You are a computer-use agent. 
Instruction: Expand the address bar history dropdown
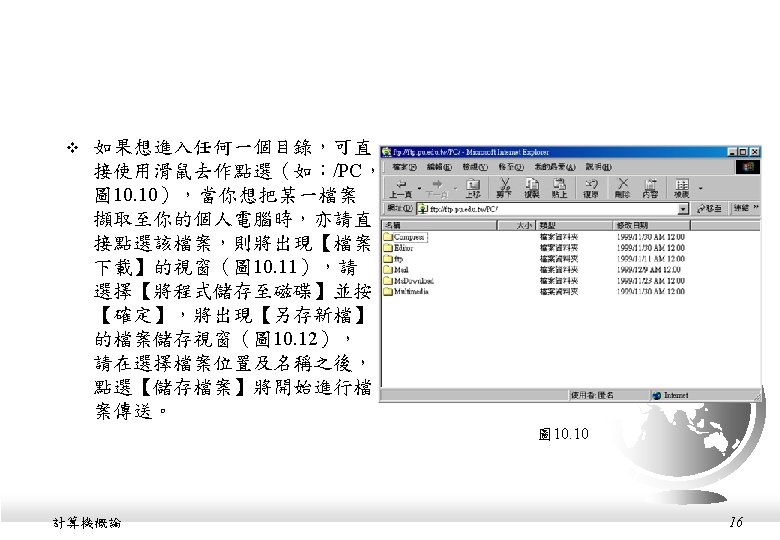click(683, 209)
